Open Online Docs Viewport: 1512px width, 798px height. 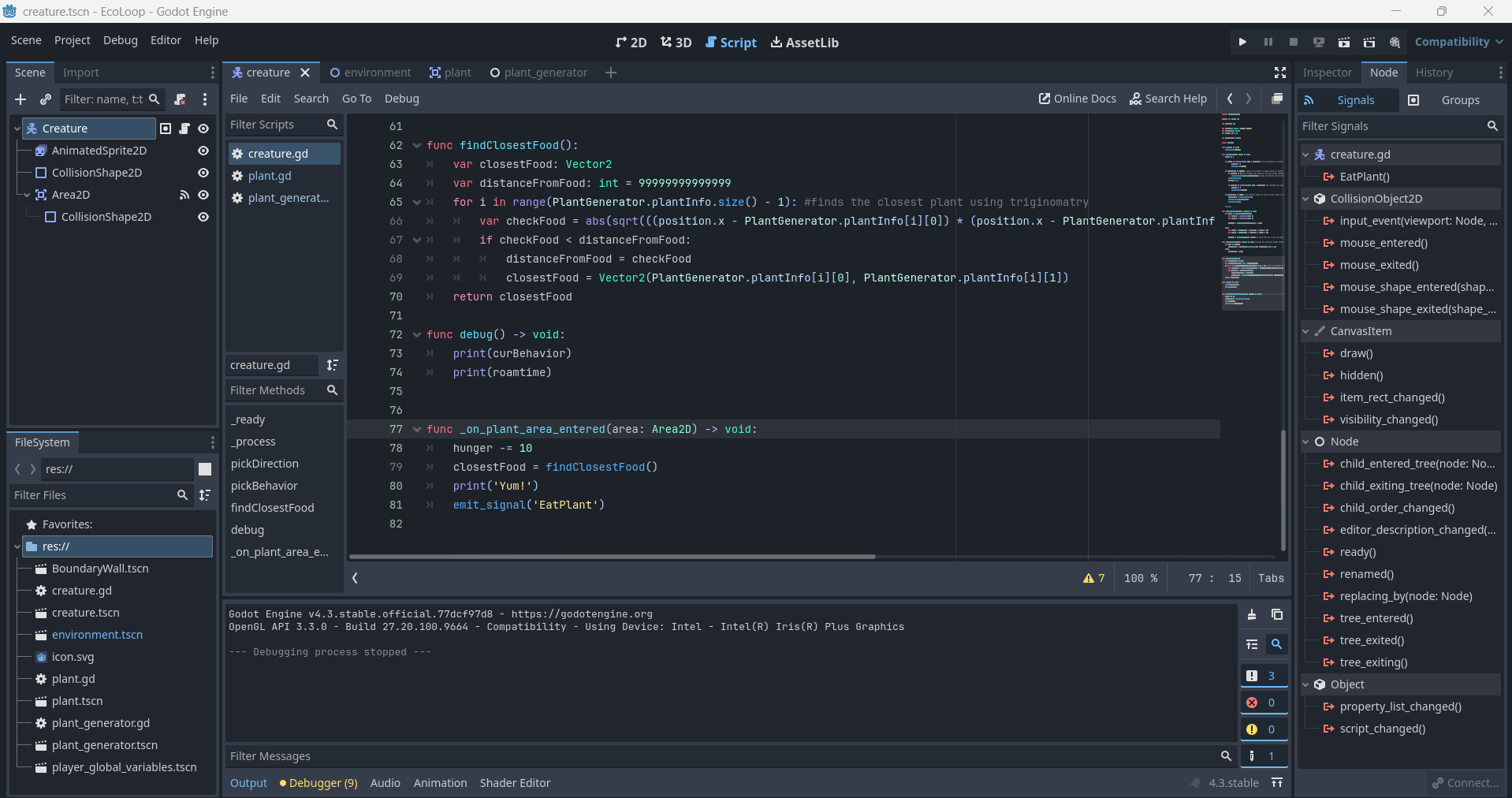[x=1077, y=99]
